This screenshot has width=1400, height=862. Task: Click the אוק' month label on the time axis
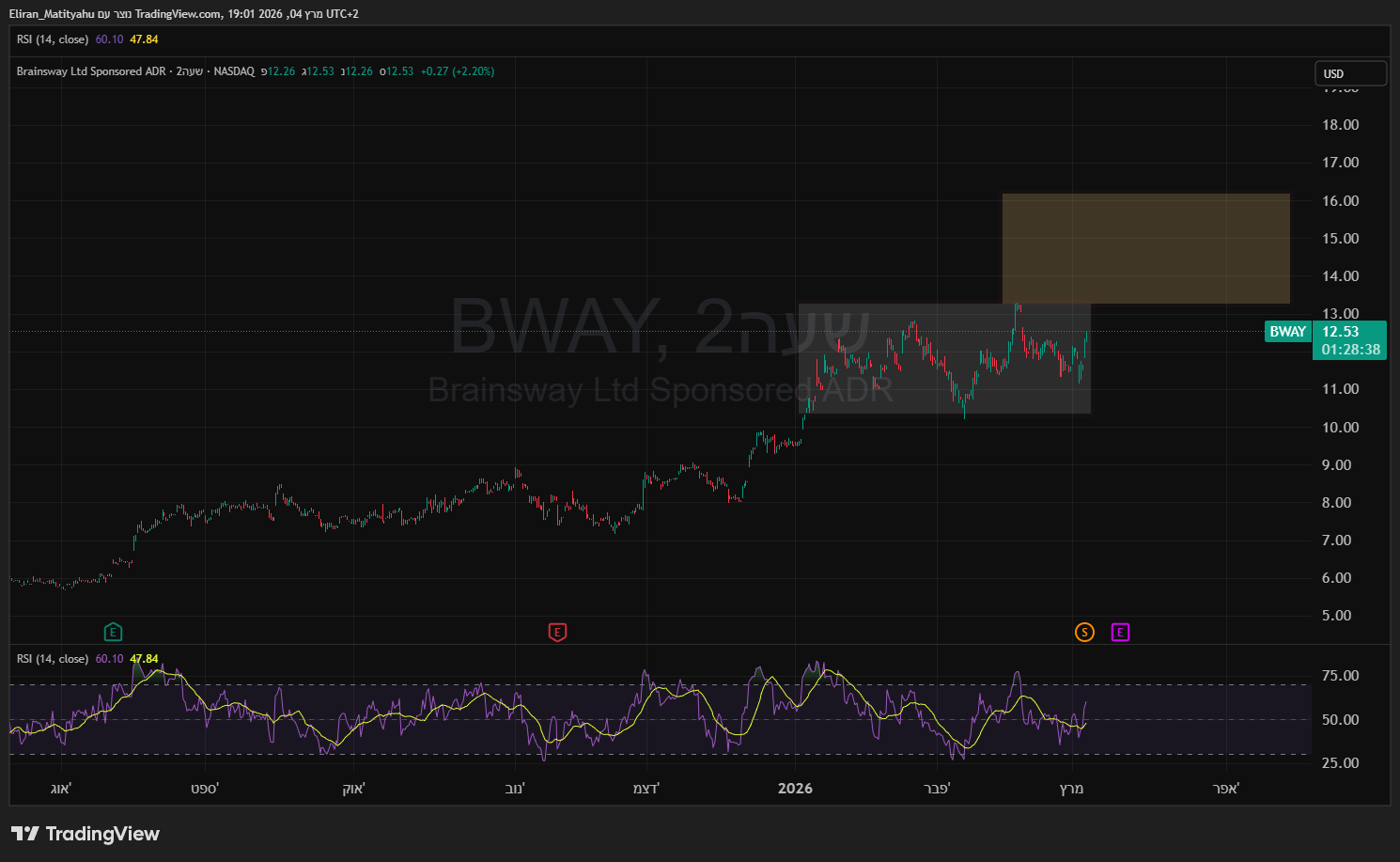pos(353,789)
